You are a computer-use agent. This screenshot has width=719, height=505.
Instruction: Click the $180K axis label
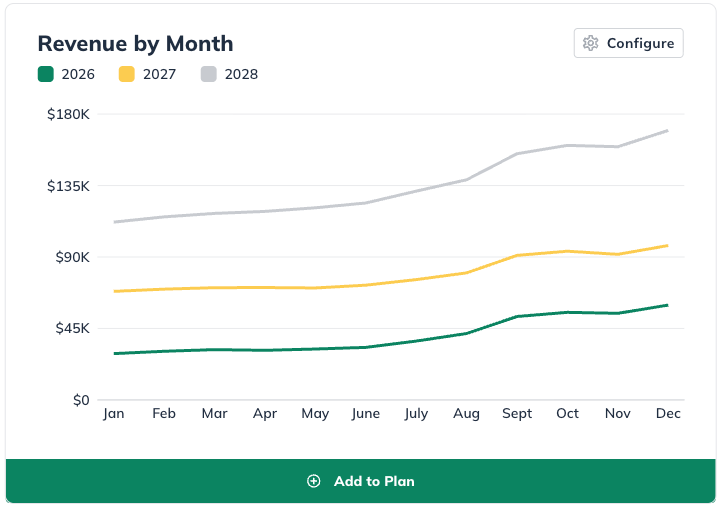[68, 114]
